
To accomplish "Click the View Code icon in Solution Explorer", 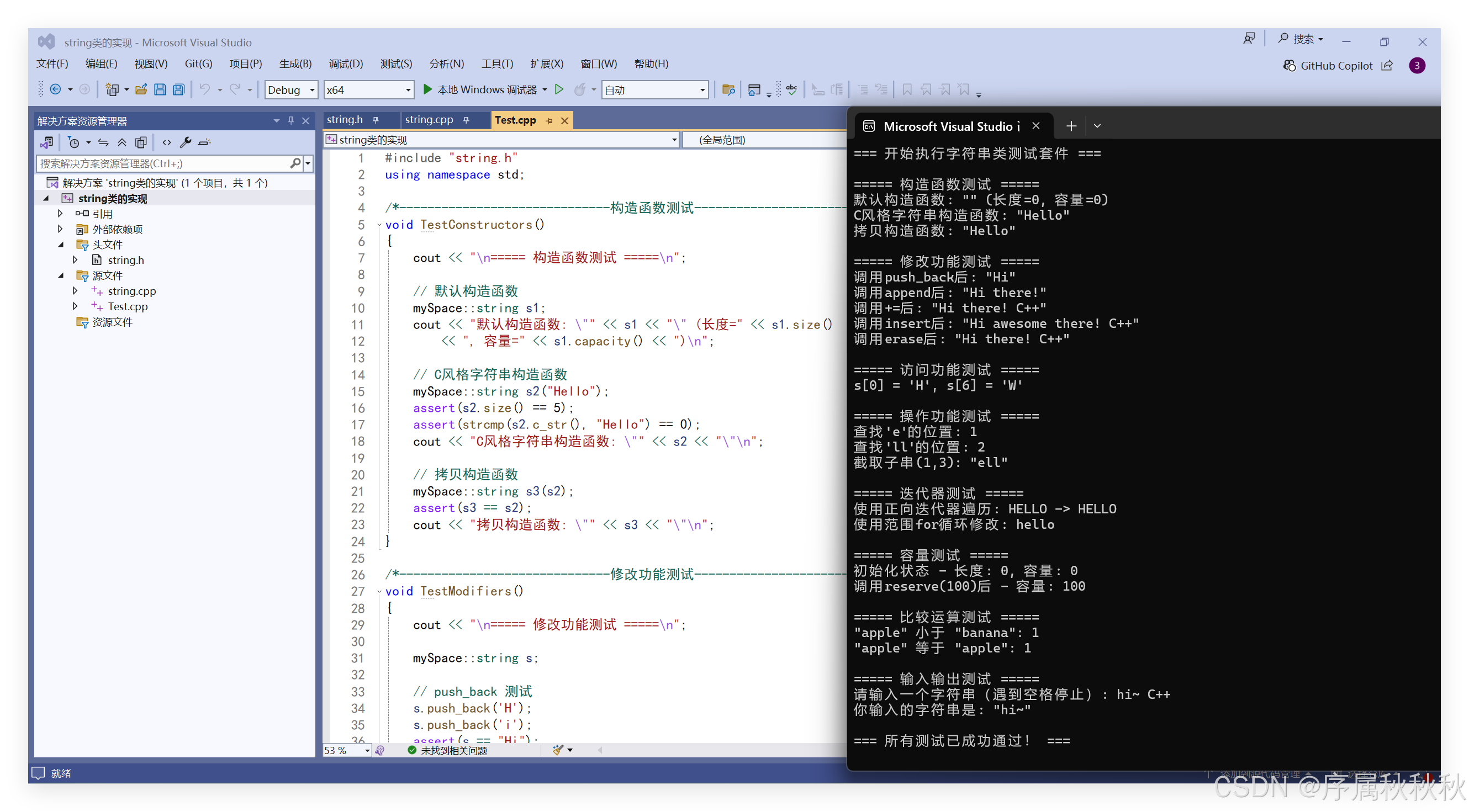I will click(x=167, y=142).
